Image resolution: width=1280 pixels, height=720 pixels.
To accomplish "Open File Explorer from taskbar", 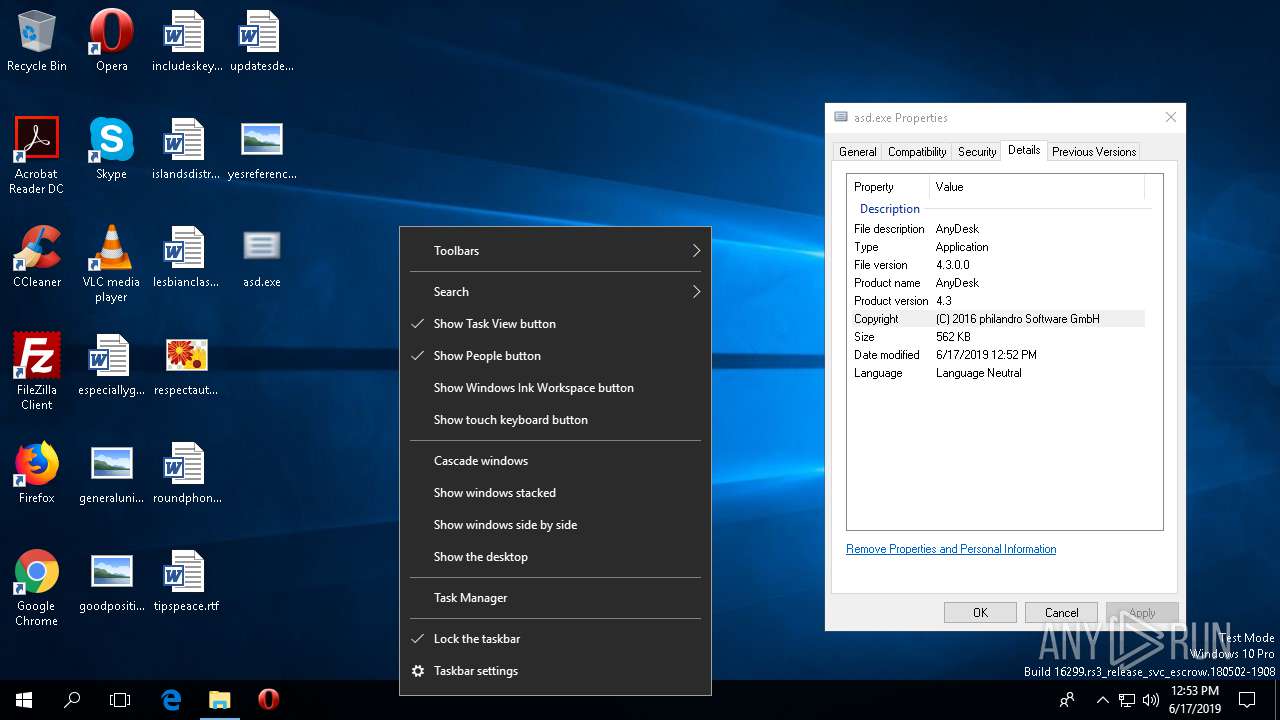I will (219, 700).
